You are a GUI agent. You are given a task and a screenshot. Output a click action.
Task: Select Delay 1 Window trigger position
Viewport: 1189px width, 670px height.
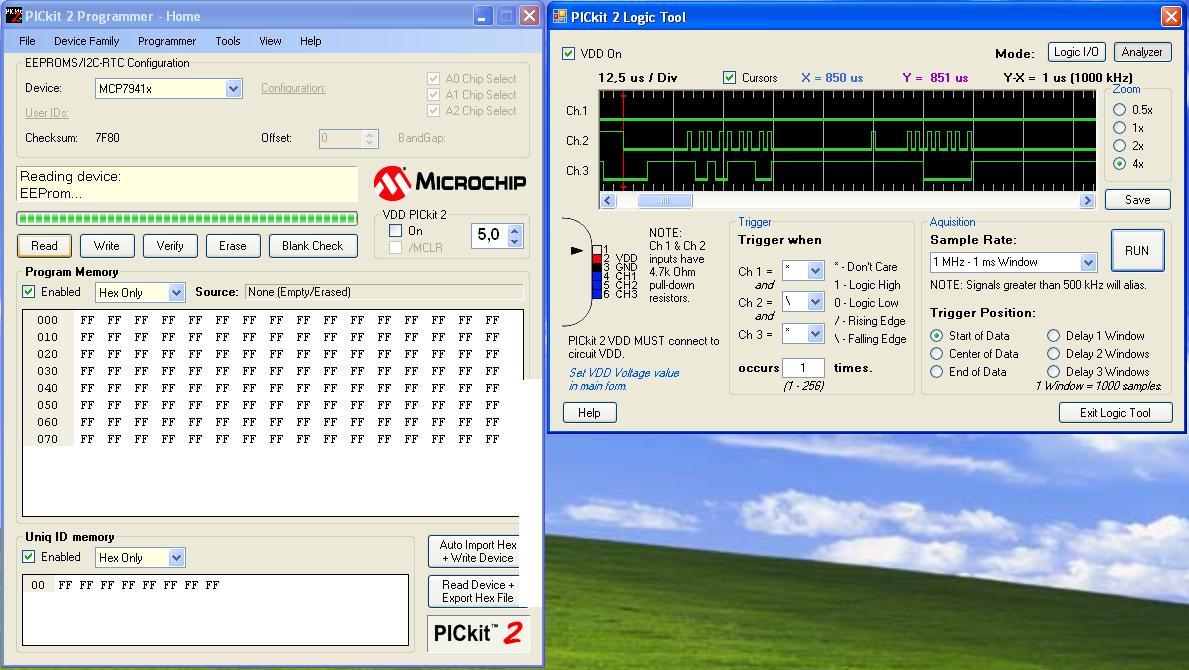pos(1053,336)
